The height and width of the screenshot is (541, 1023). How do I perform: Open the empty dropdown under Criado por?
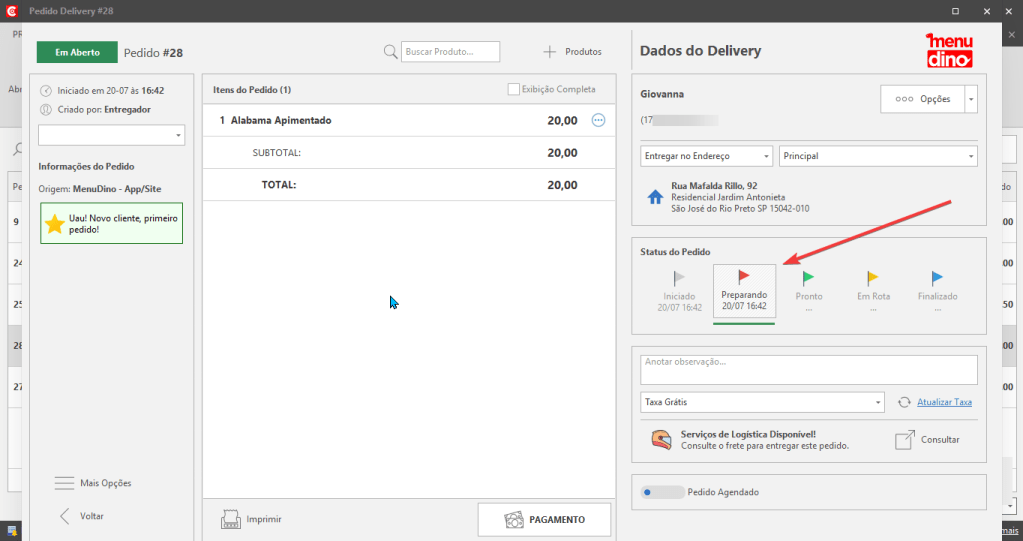pyautogui.click(x=112, y=135)
